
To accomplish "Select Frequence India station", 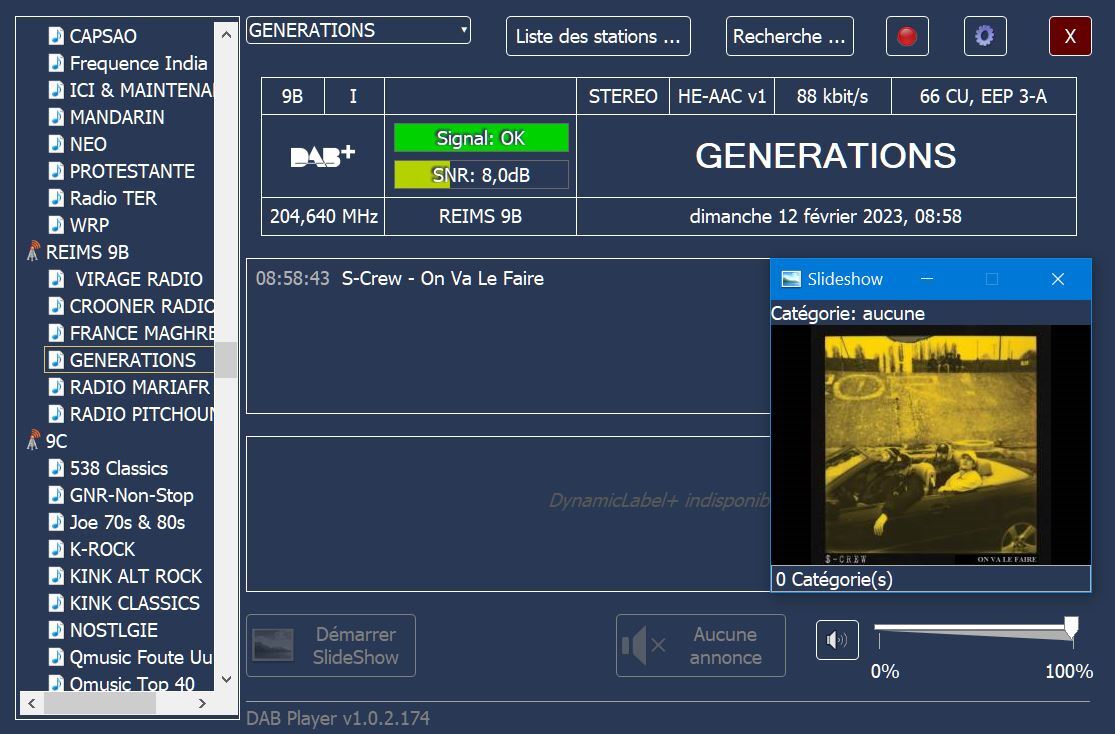I will pos(139,63).
